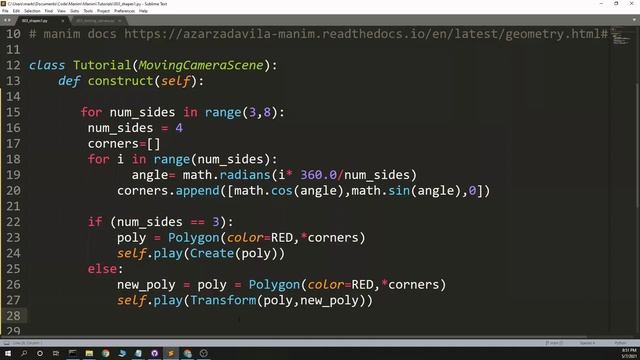Screen dimensions: 640x360
Task: Open the tab list dropdown arrow
Action: 635,20
